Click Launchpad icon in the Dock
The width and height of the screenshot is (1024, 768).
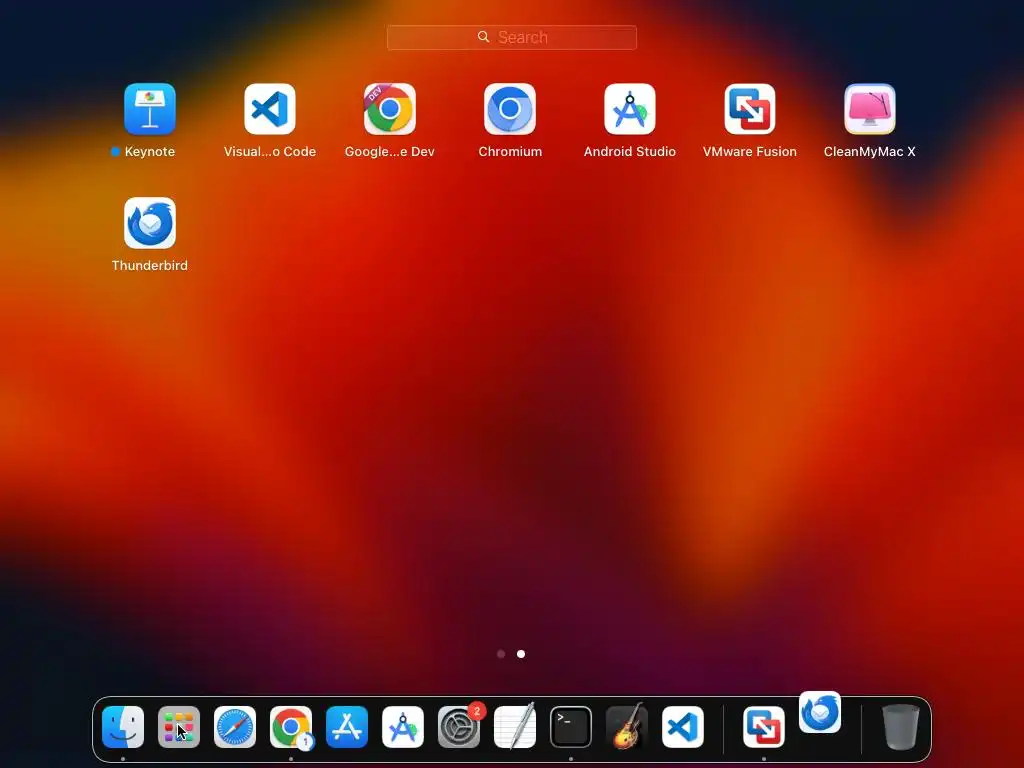(179, 727)
